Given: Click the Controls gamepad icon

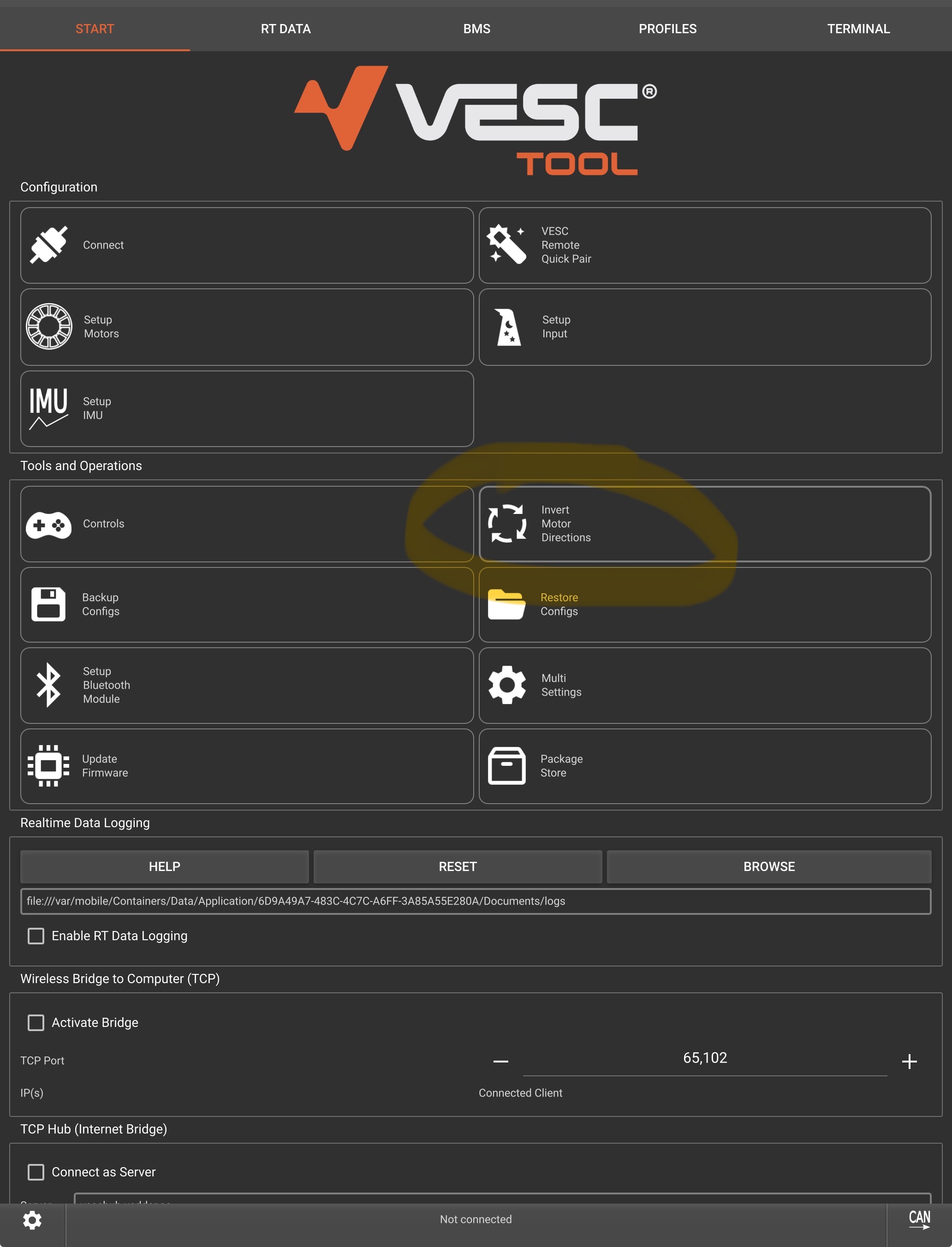Looking at the screenshot, I should pos(49,524).
